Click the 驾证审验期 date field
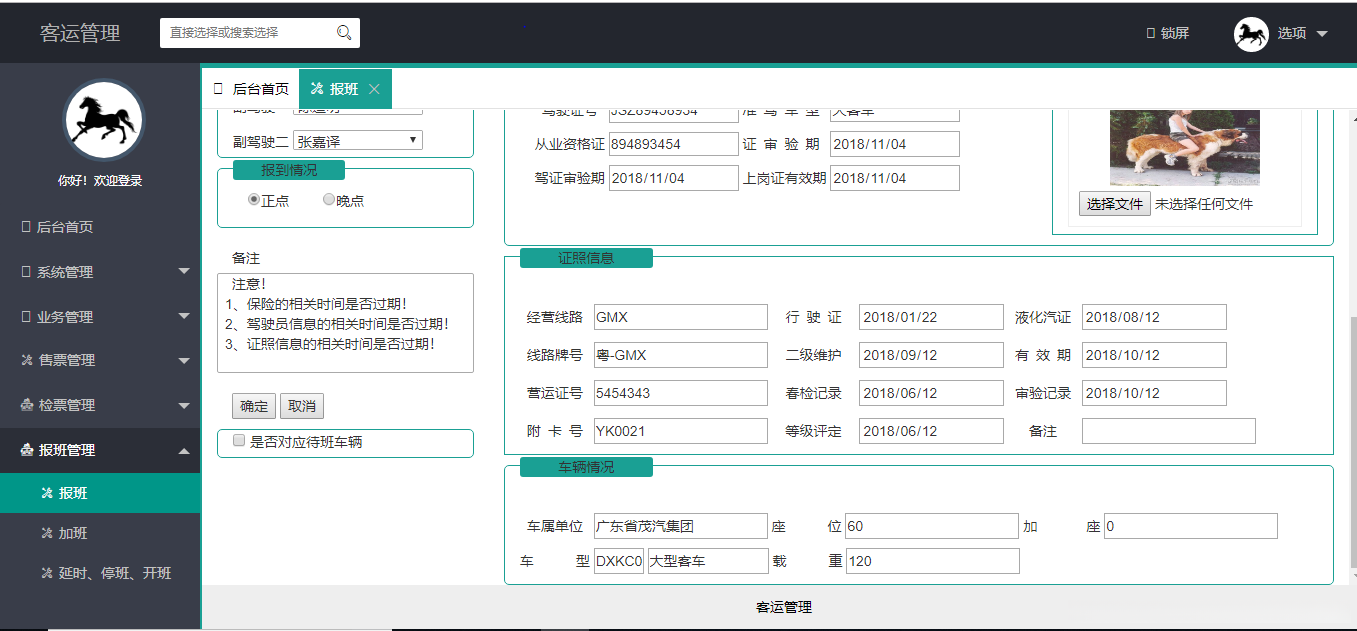1357x631 pixels. (673, 178)
